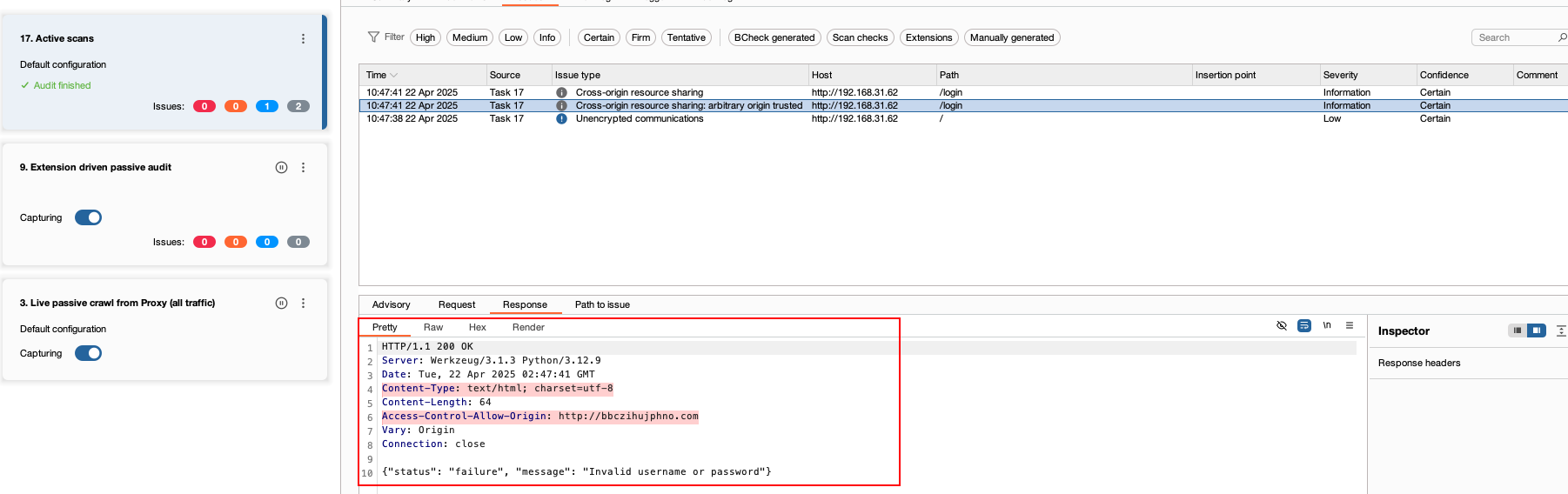Viewport: 1568px width, 494px height.
Task: Open options menu for Extension driven passive audit
Action: (x=303, y=167)
